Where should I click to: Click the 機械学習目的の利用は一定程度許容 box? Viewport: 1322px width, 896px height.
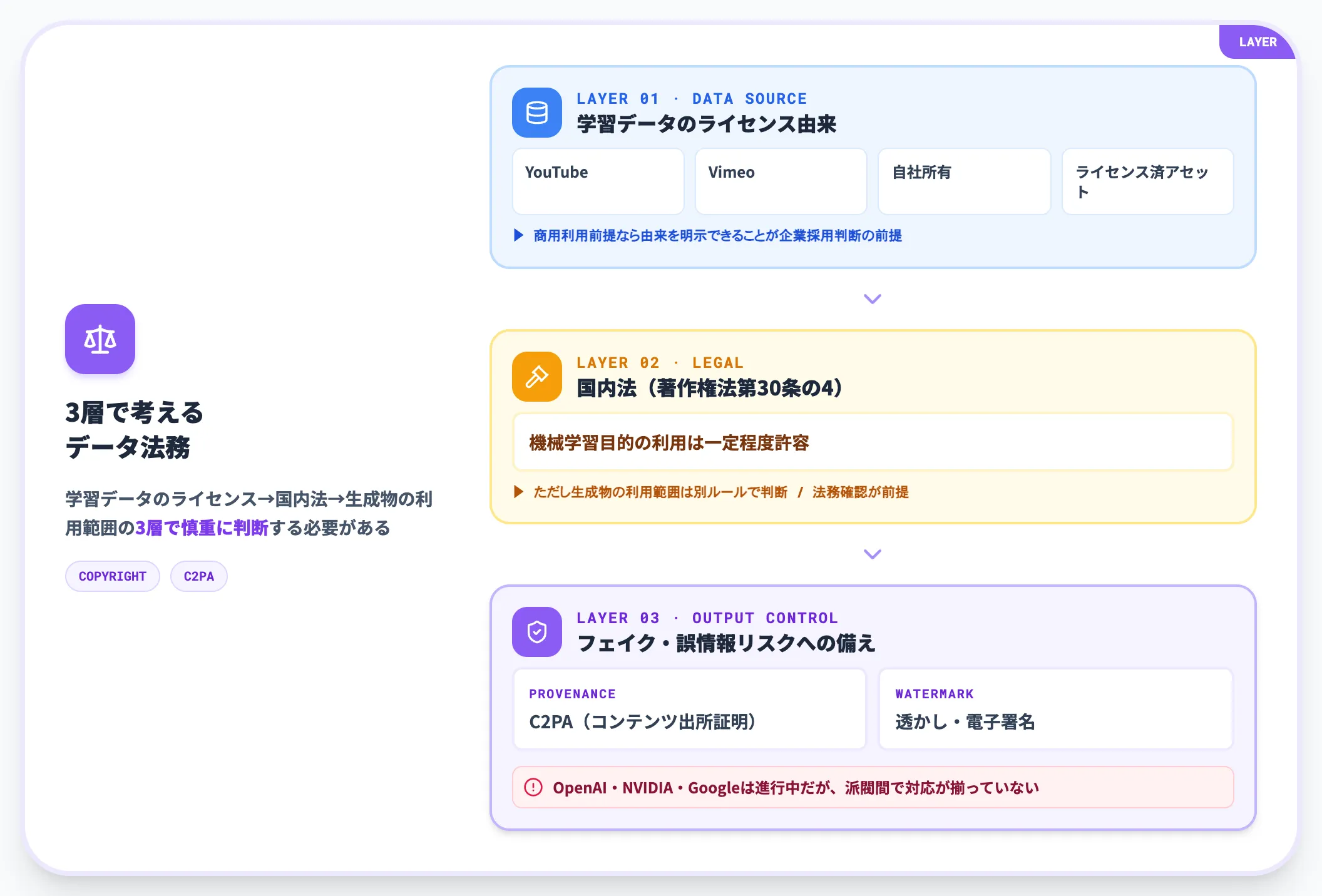(873, 442)
